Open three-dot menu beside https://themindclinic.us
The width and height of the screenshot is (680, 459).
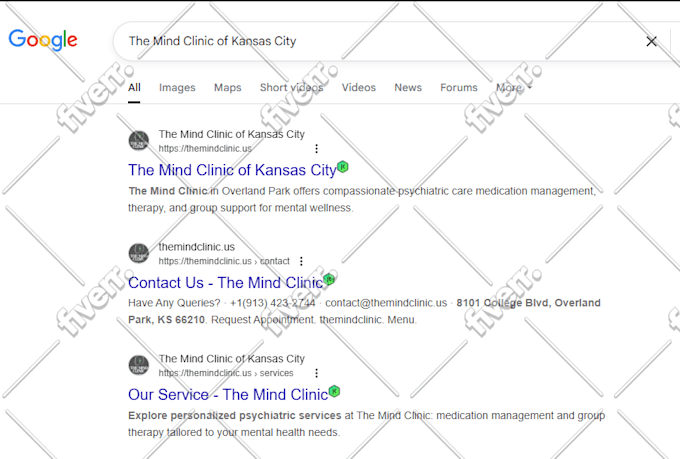tap(316, 149)
